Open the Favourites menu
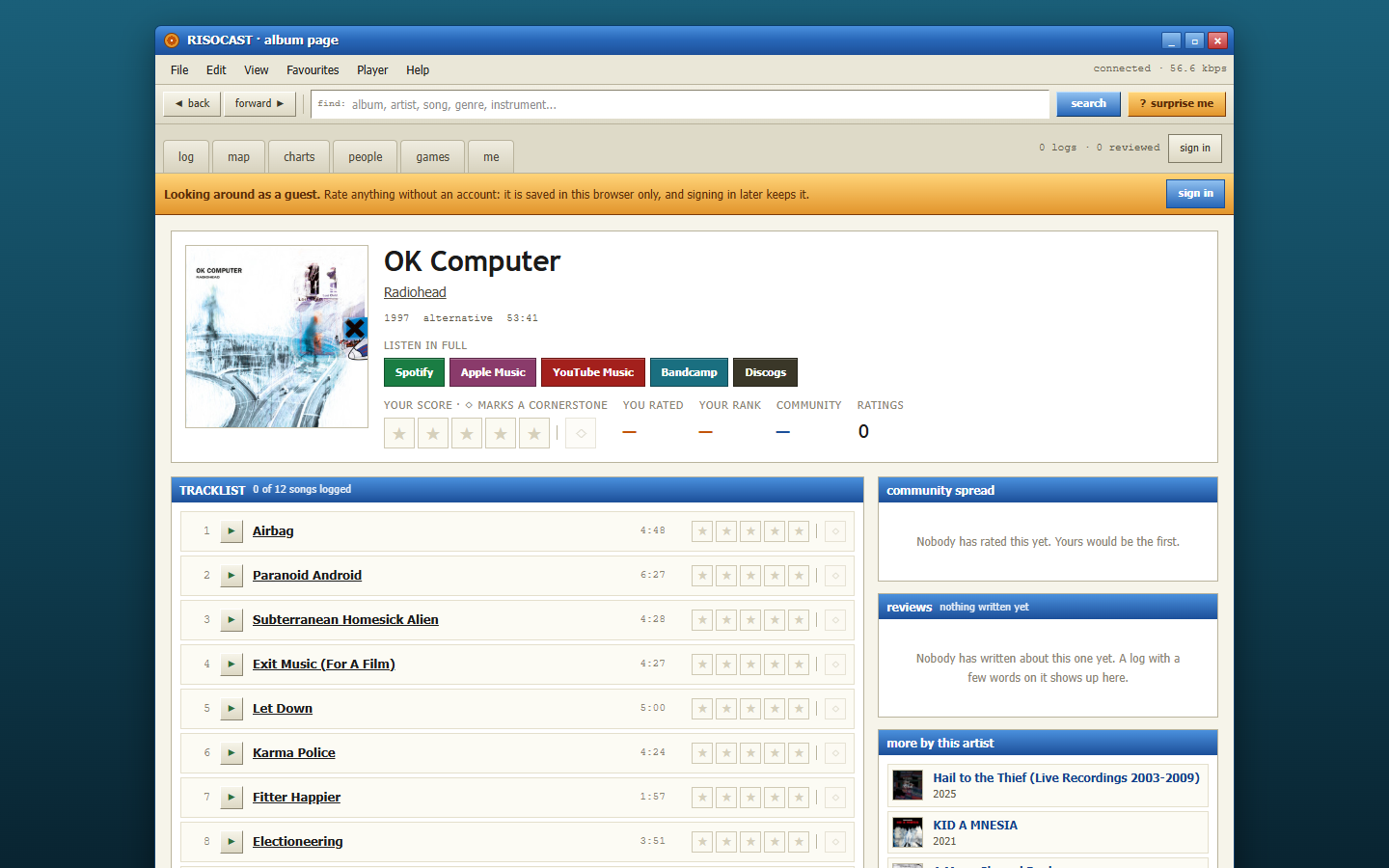Screen dimensions: 1389x868 313,70
